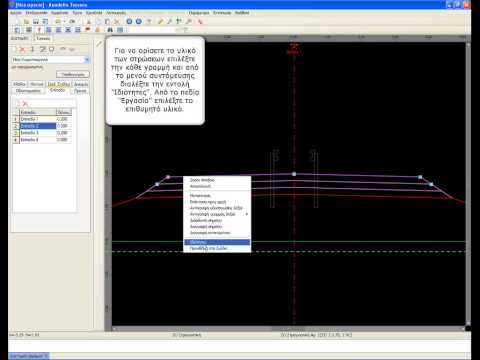Click the red X icon above layers table
480x360 pixels.
point(25,104)
